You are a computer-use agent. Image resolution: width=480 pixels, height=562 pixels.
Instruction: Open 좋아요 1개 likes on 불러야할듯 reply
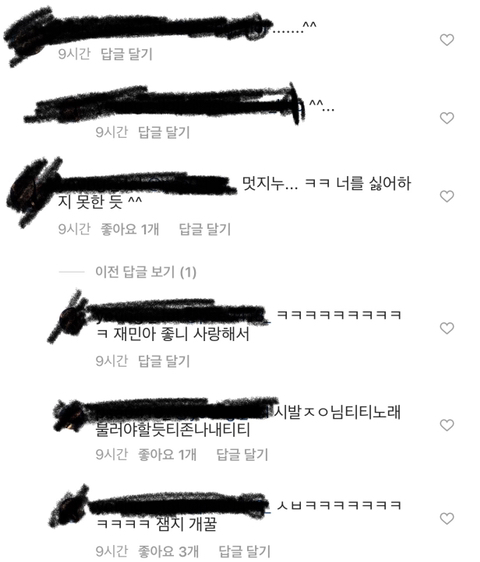[167, 454]
